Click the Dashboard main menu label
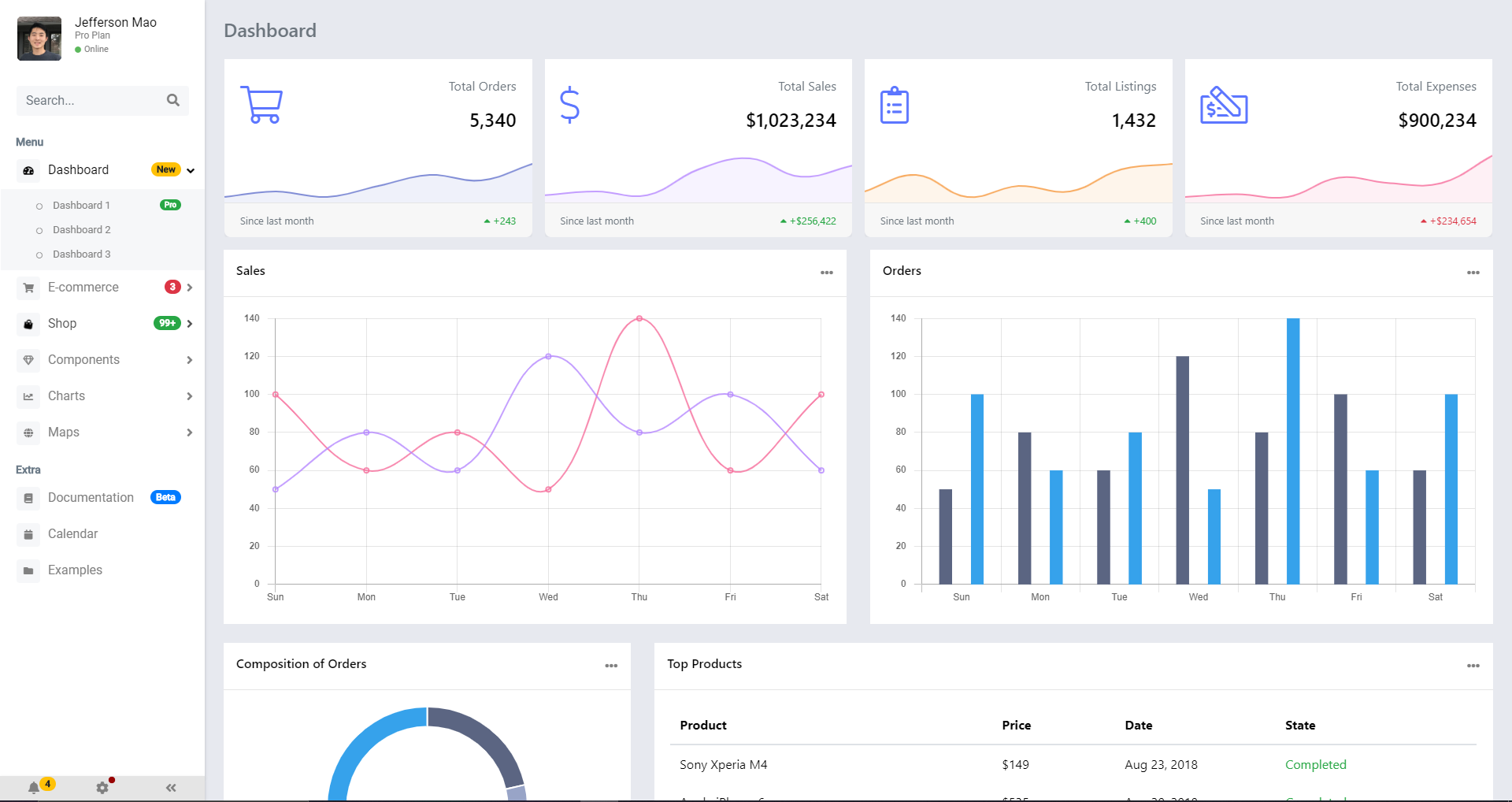 point(78,170)
